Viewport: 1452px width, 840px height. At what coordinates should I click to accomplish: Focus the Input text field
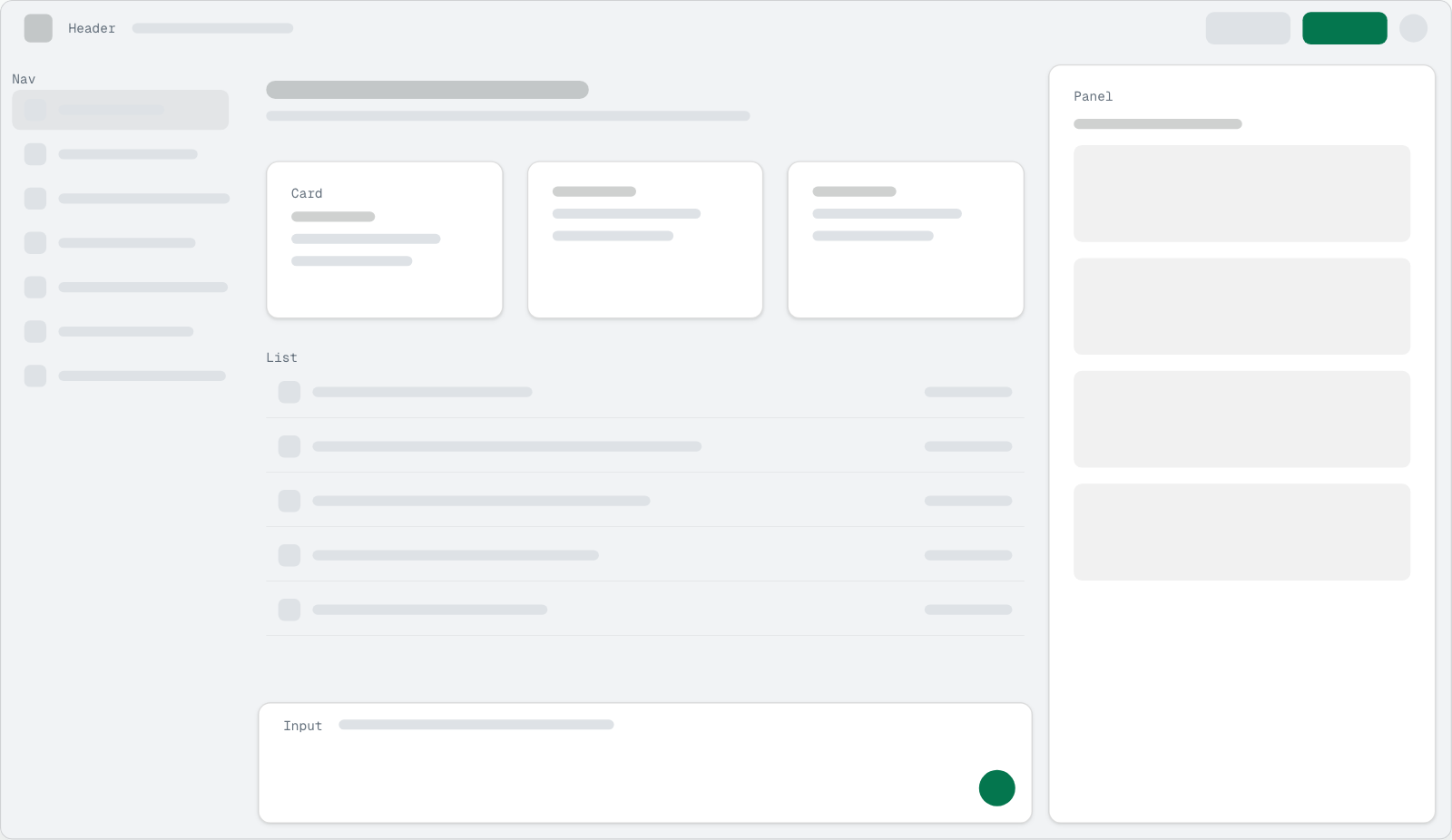[645, 763]
